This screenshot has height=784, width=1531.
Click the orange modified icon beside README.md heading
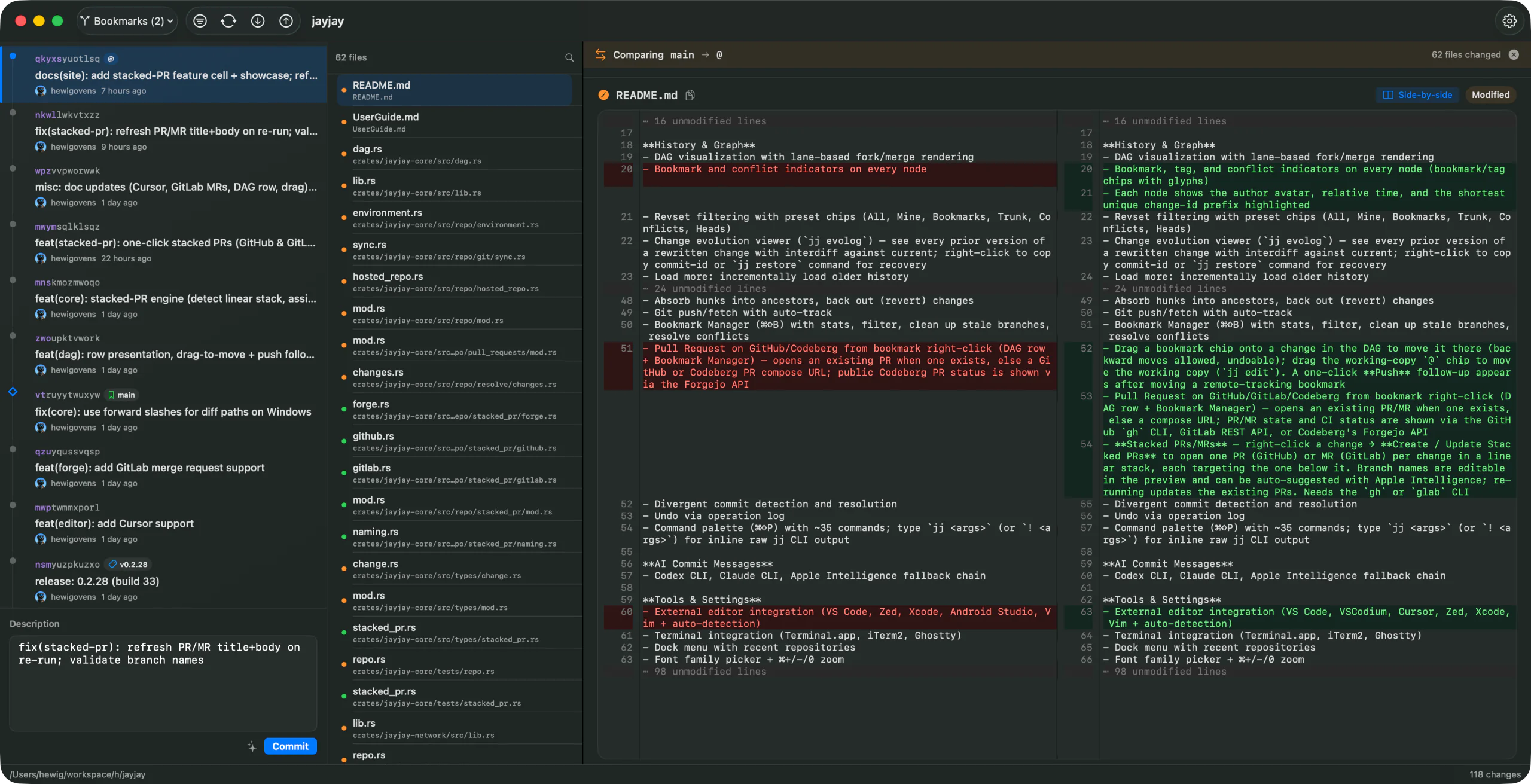(603, 95)
